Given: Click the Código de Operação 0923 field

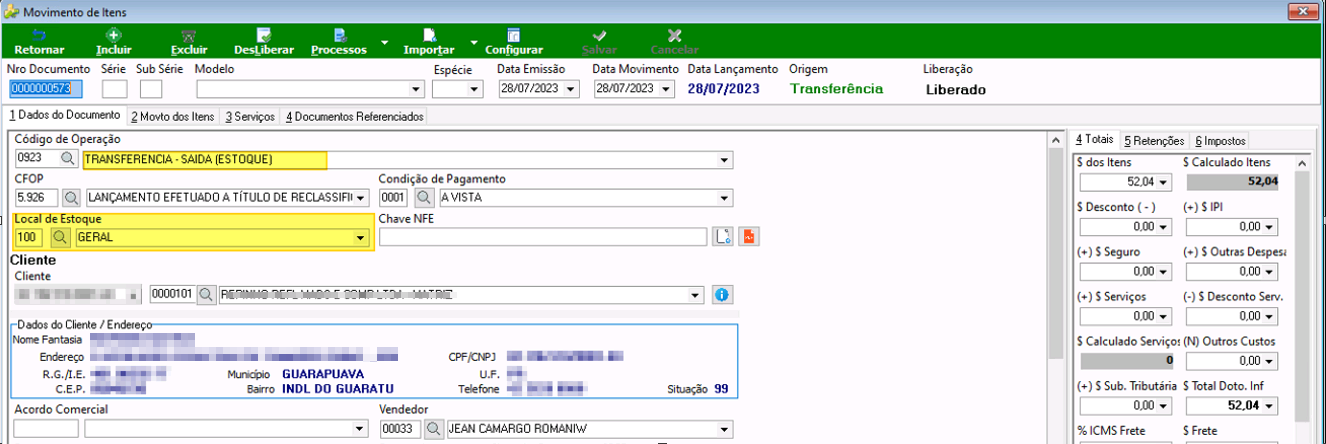Looking at the screenshot, I should pyautogui.click(x=37, y=159).
